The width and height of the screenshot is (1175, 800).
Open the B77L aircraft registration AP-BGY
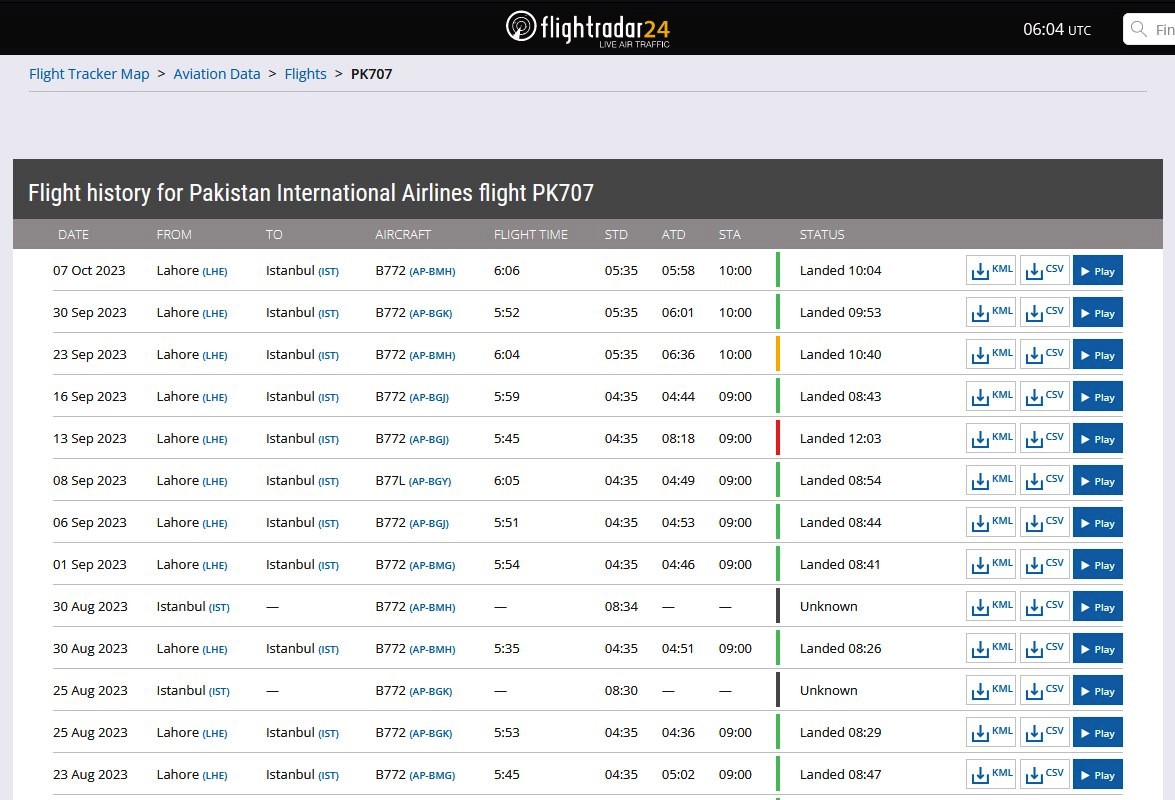pyautogui.click(x=431, y=481)
